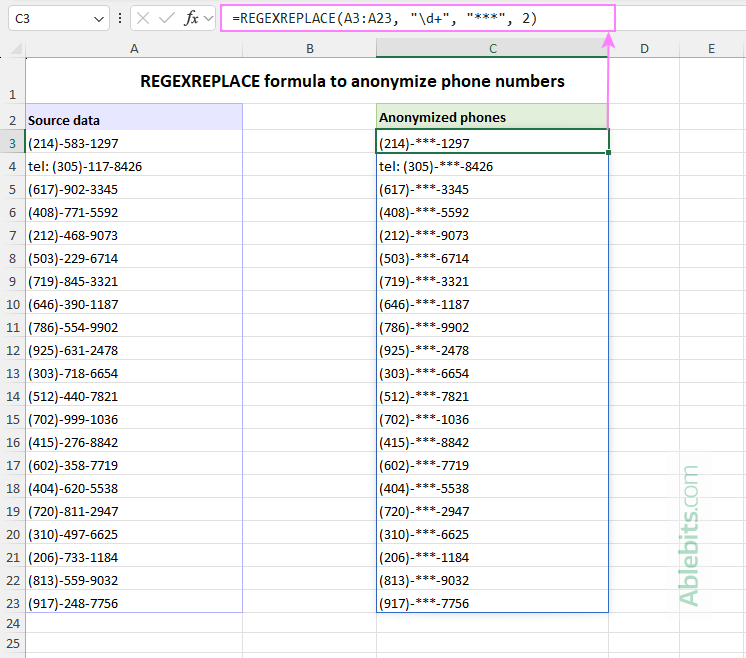Select cell with (303)-718-6654

(x=134, y=371)
